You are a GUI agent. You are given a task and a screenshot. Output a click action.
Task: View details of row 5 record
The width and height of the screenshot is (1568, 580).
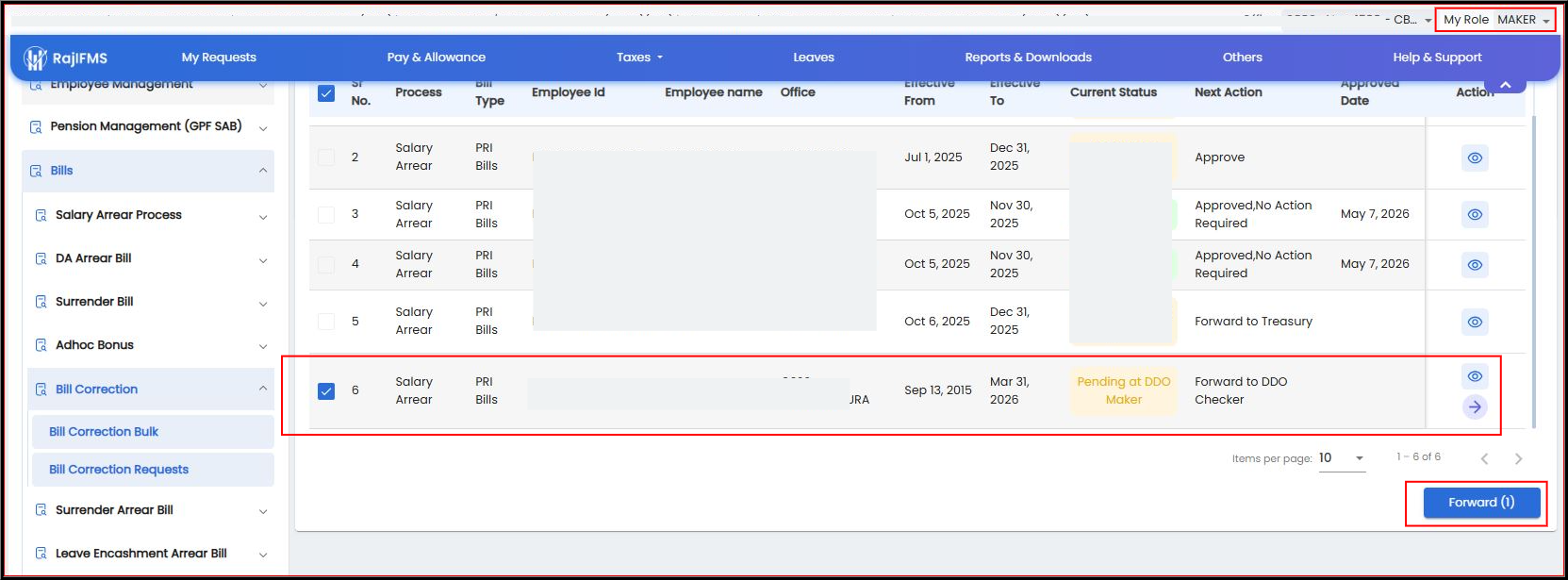[1475, 322]
